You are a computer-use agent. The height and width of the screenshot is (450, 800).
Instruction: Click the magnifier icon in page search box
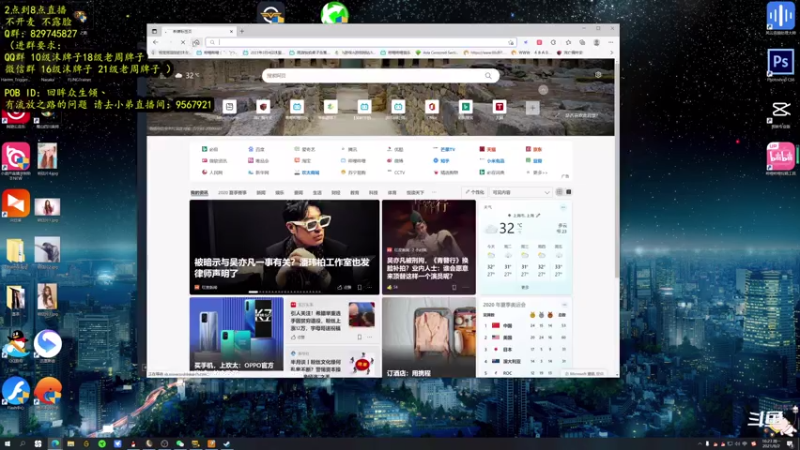click(x=488, y=76)
